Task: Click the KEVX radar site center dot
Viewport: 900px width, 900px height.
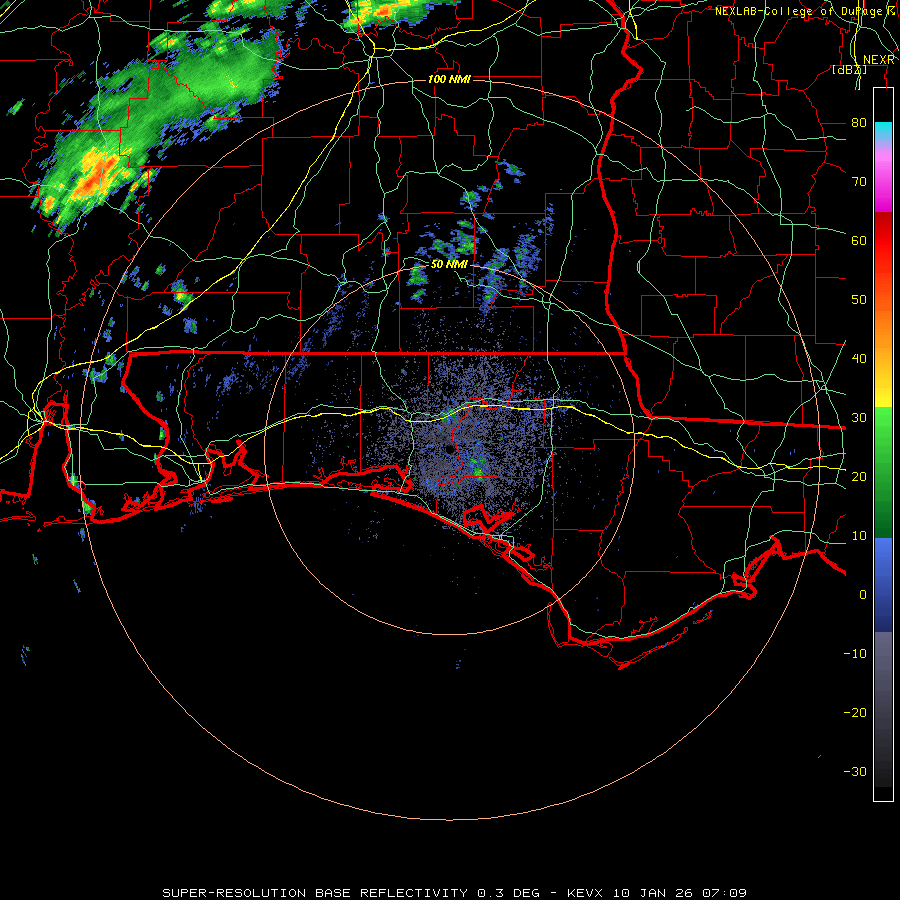Action: point(449,450)
